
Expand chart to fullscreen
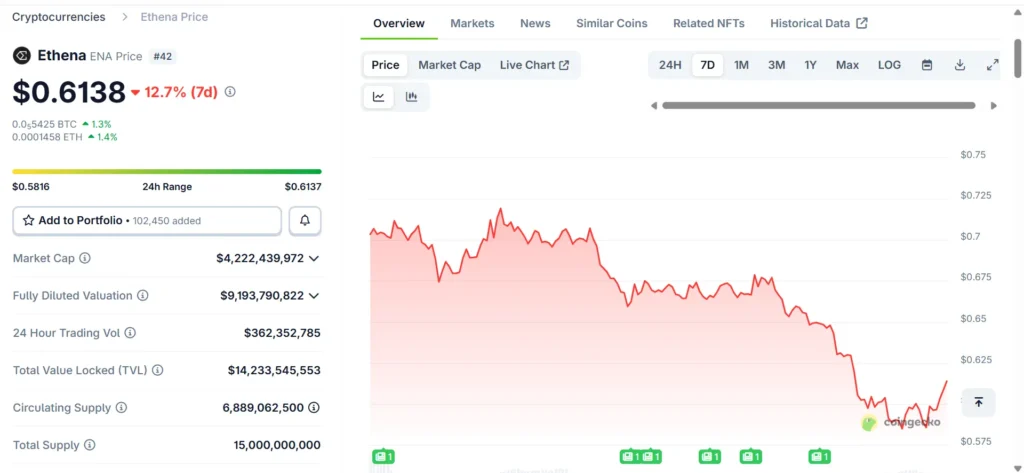[992, 65]
